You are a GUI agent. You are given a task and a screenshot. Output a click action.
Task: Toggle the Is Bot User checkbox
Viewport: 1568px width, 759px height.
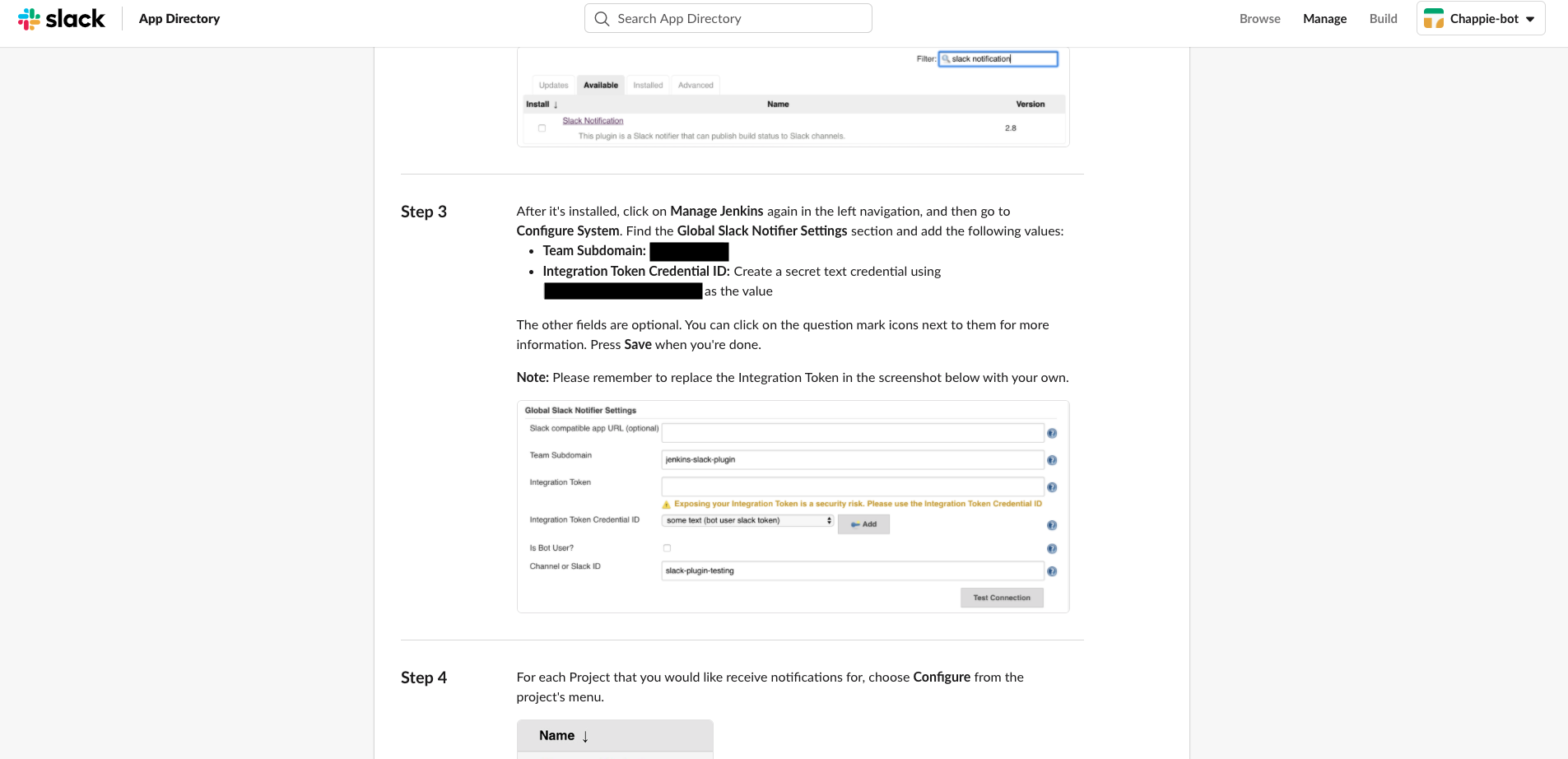pos(667,548)
